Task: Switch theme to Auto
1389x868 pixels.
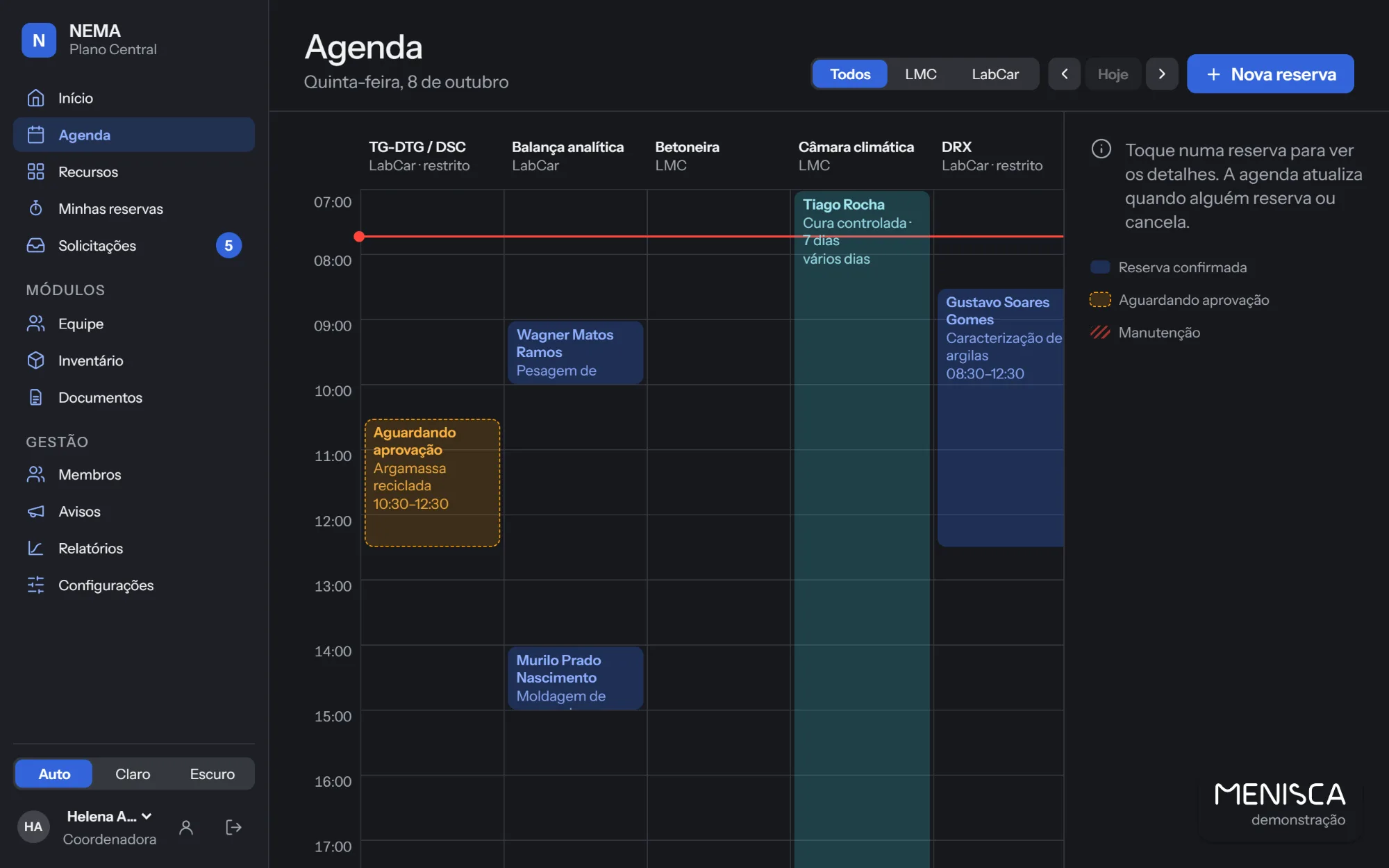Action: pyautogui.click(x=54, y=774)
